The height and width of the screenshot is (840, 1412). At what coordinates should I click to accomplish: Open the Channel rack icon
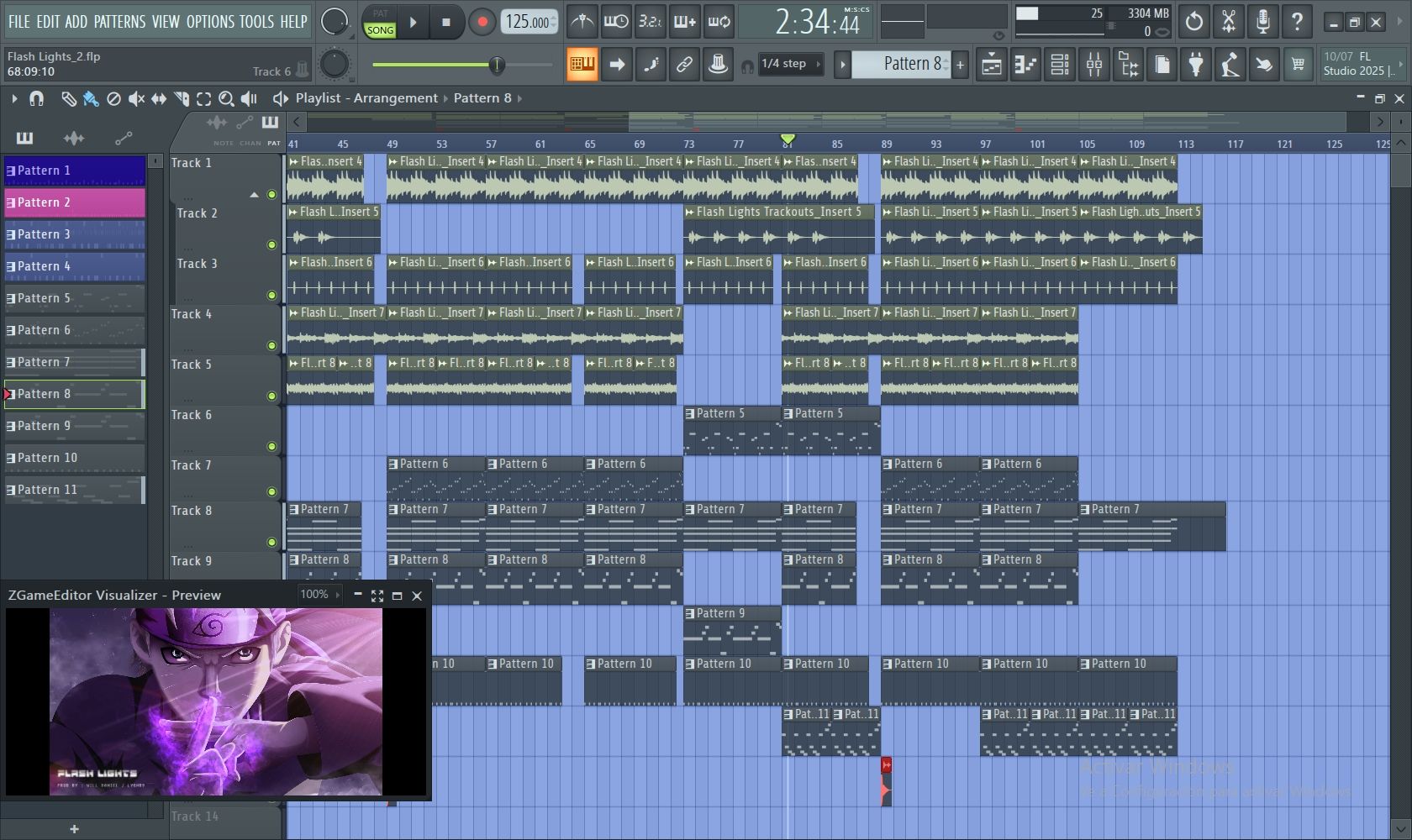[x=1060, y=64]
